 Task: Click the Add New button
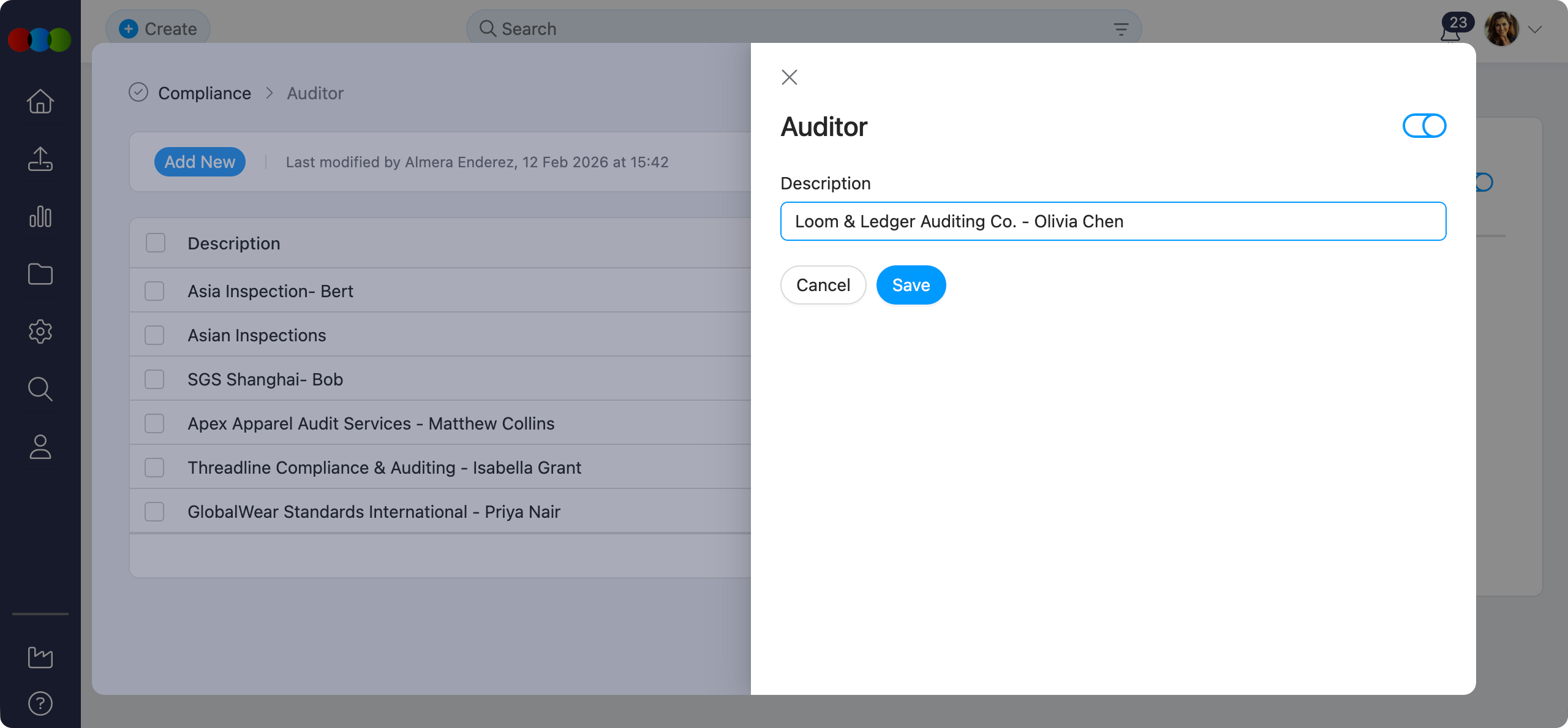[x=200, y=161]
